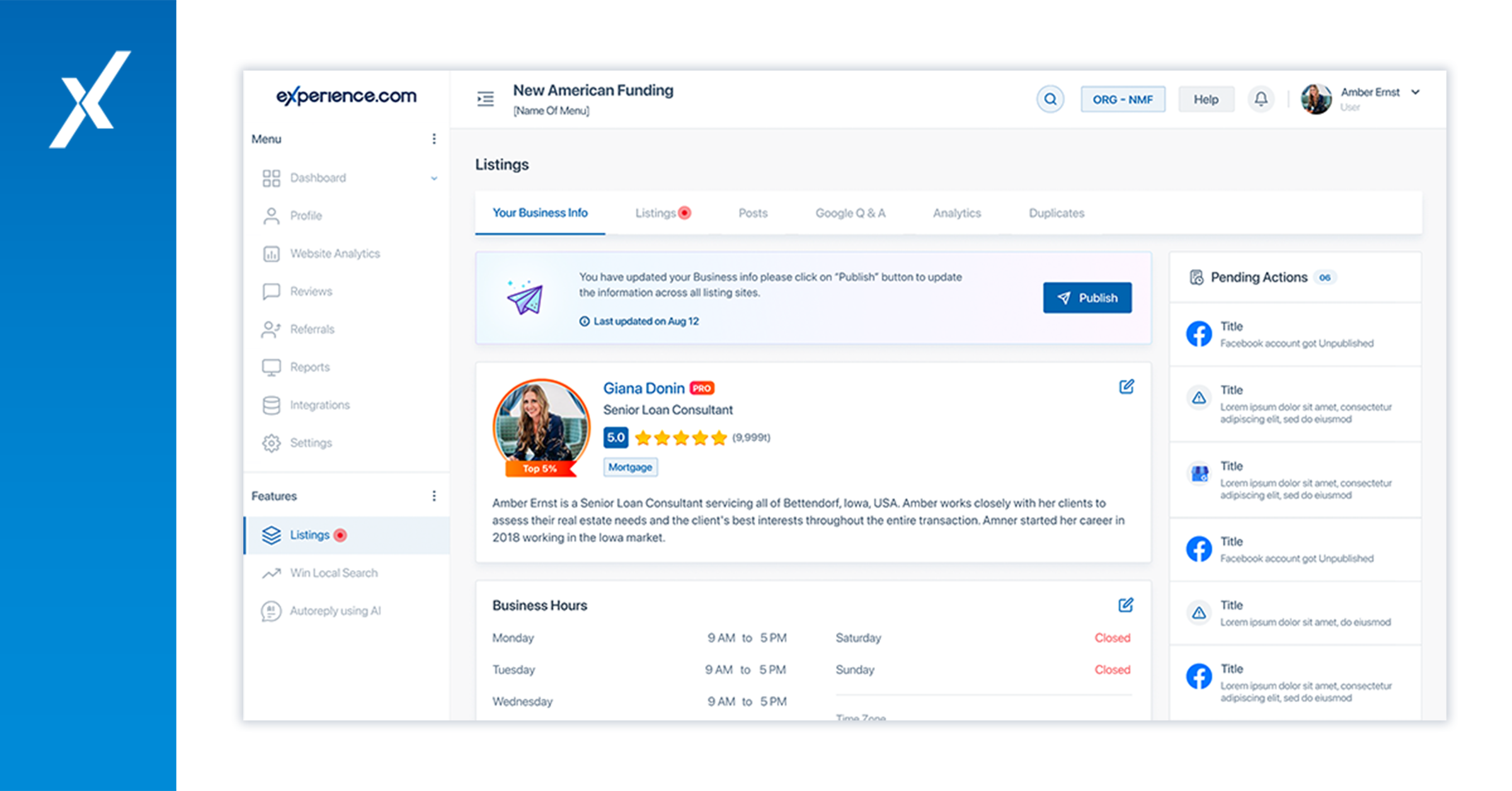Click the edit pencil on Giana Donin's card
Viewport: 1512px width, 791px height.
pos(1127,386)
